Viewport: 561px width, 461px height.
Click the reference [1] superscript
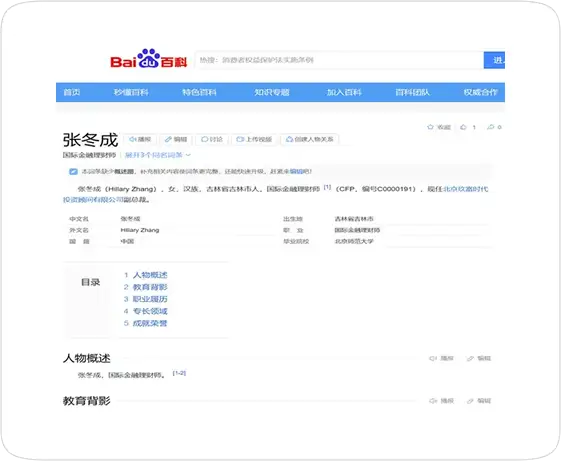(x=327, y=187)
